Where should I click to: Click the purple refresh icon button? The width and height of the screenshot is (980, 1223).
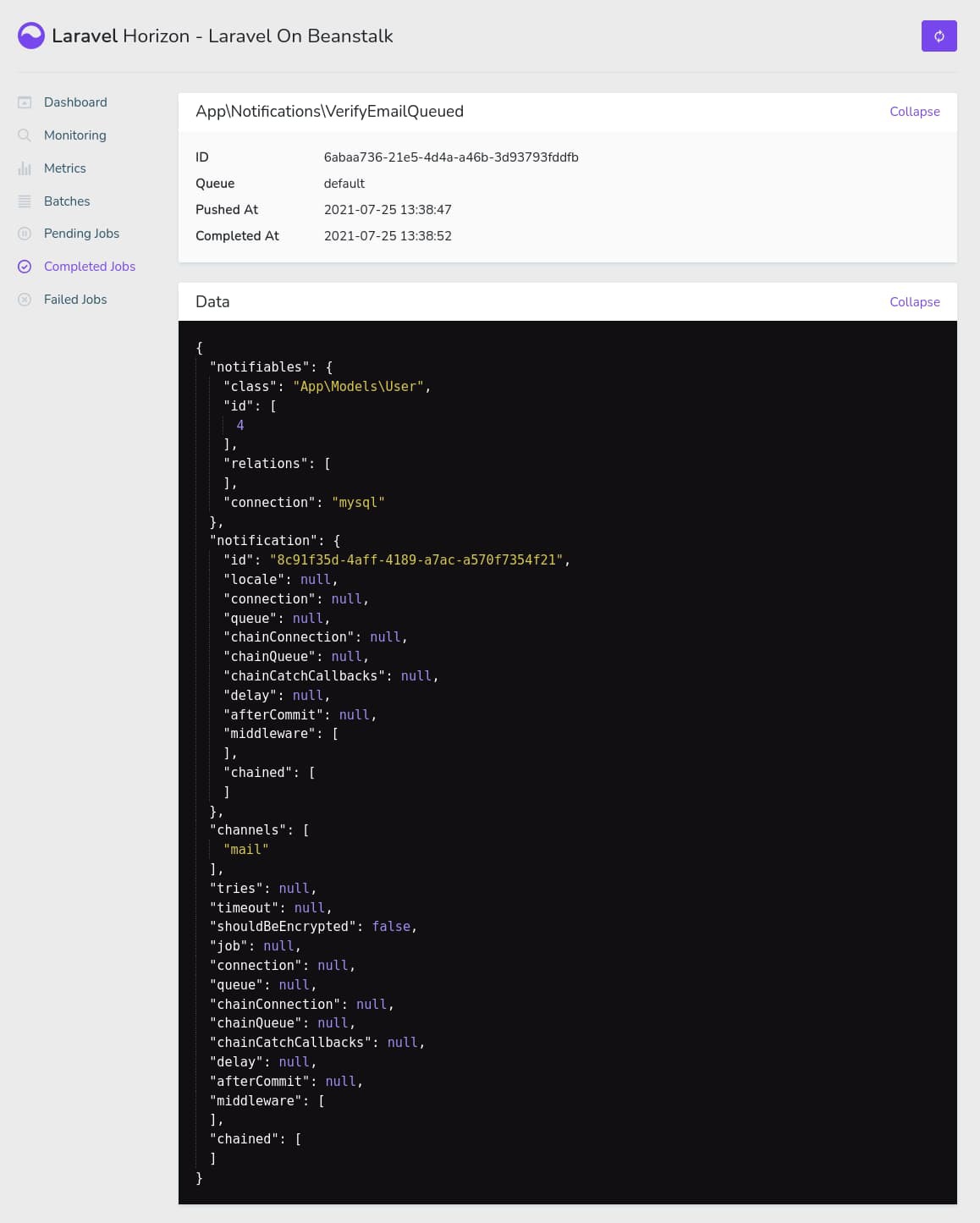point(939,36)
